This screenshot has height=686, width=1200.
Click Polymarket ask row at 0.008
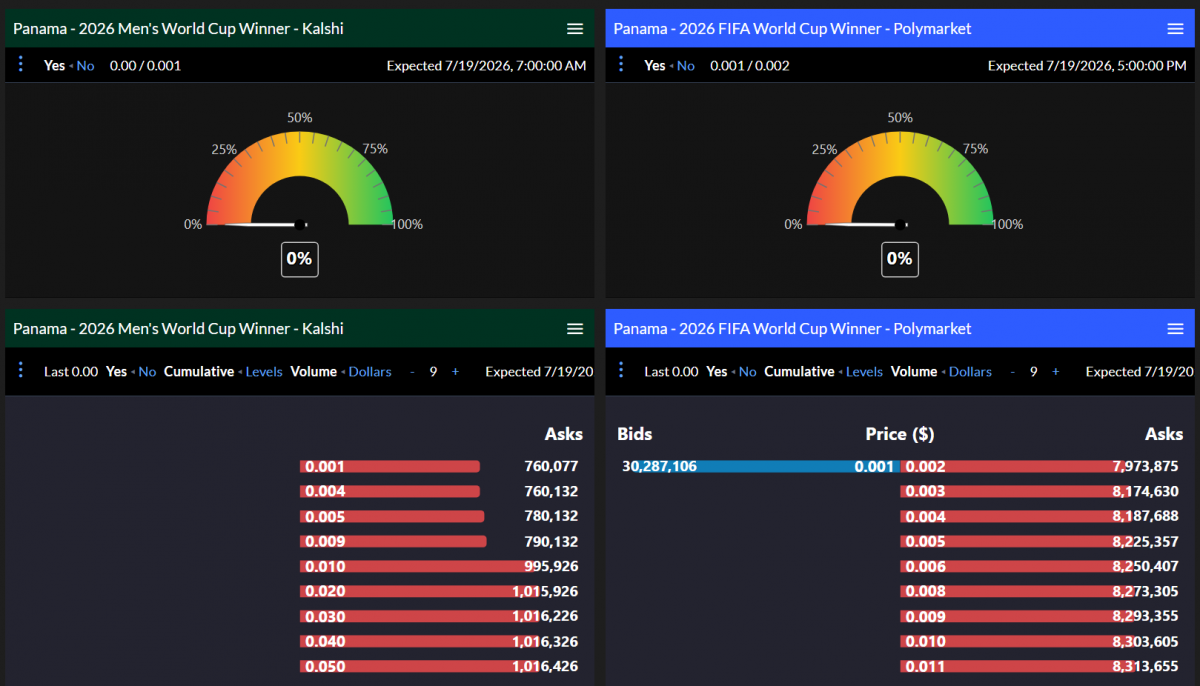(1041, 591)
